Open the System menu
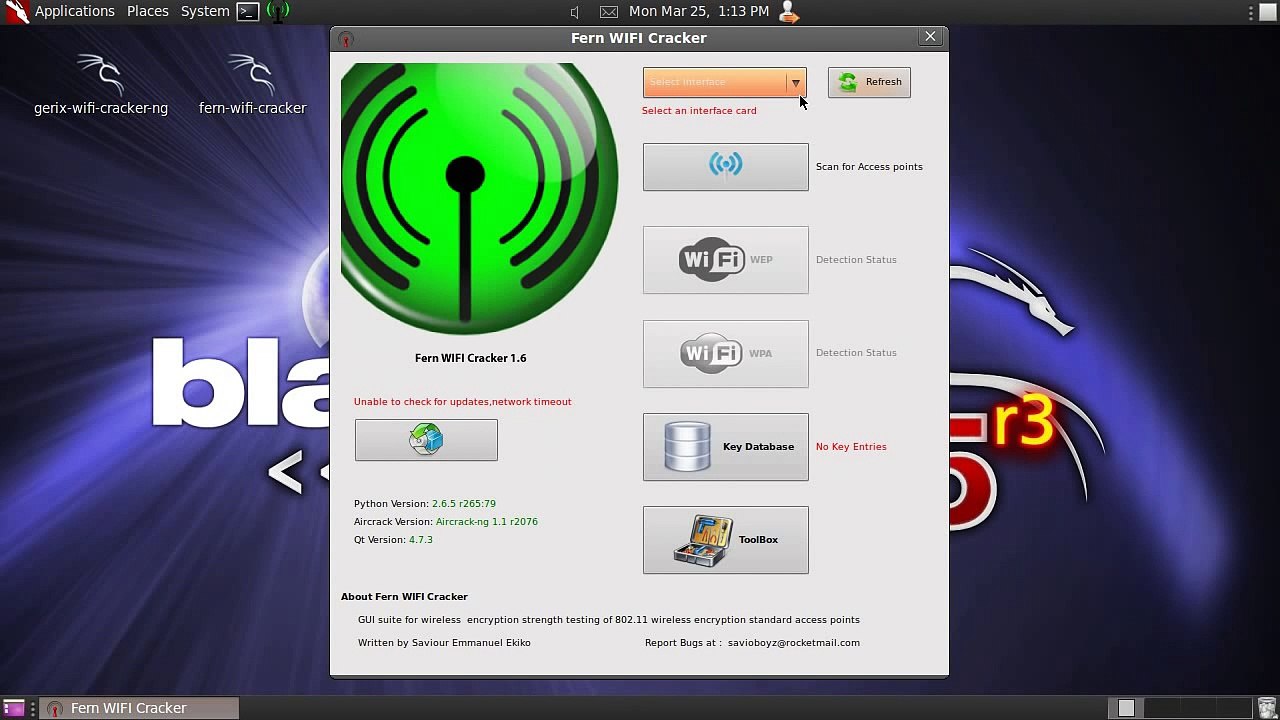Screen dimensions: 1280x720 coord(205,11)
